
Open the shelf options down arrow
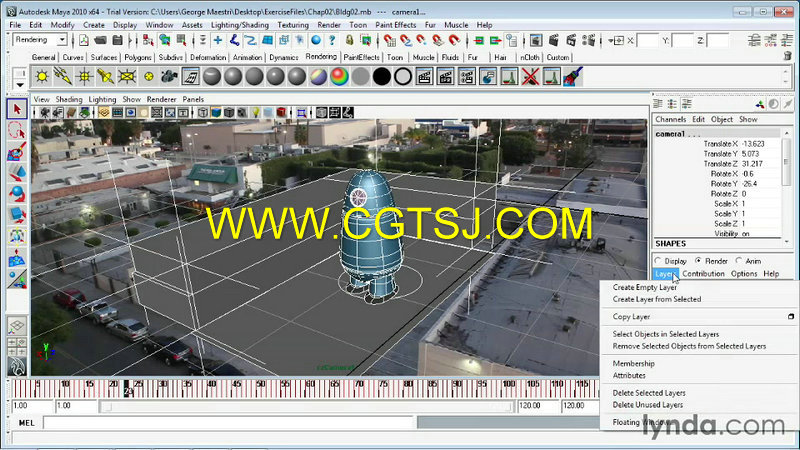point(20,85)
